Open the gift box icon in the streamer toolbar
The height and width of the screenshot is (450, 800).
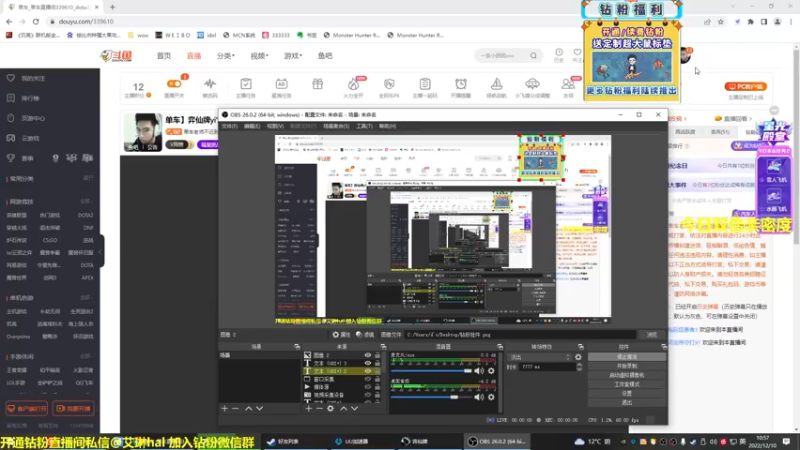click(317, 84)
